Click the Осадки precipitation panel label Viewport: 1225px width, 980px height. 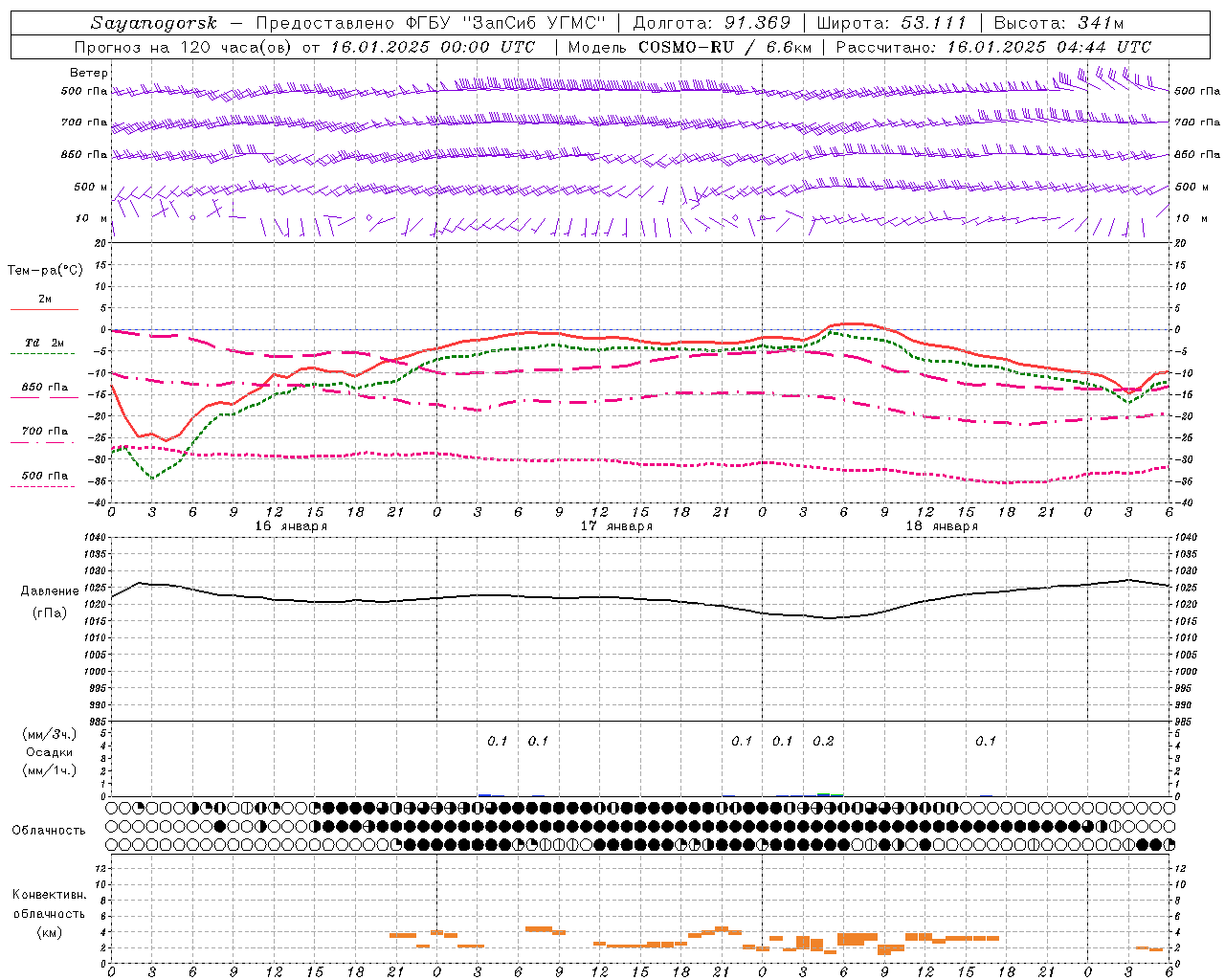(50, 752)
